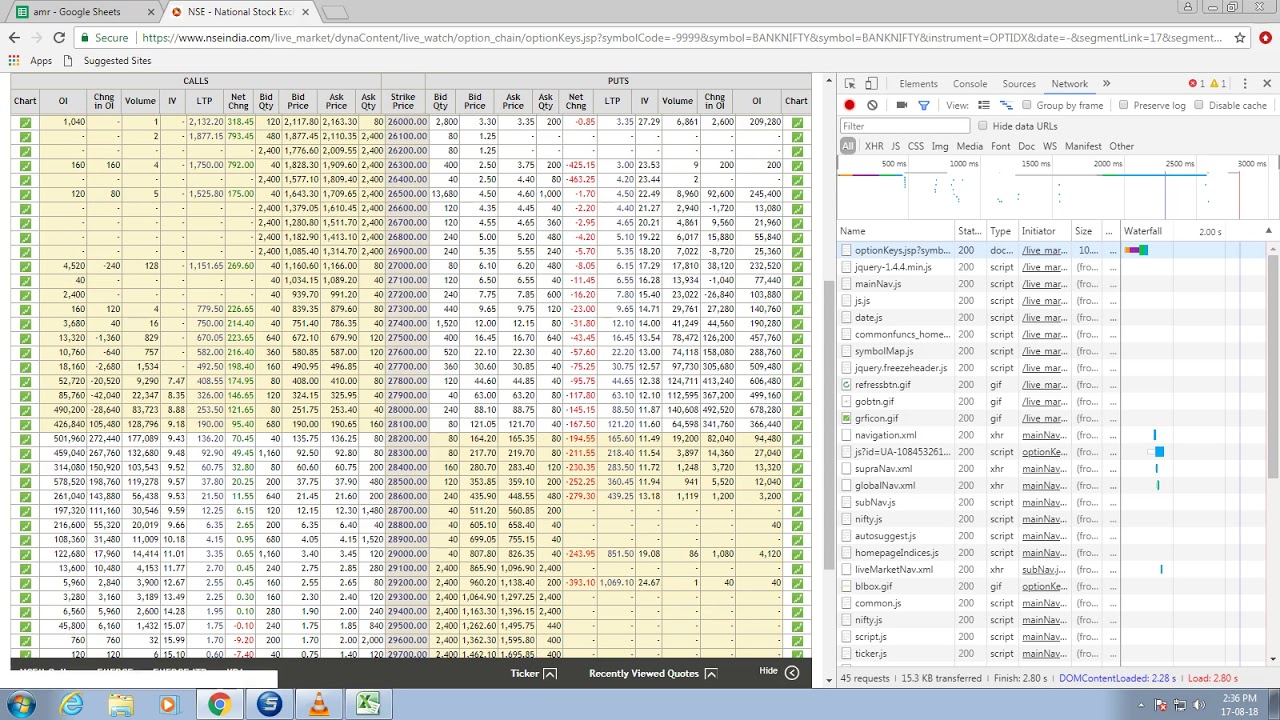Screen dimensions: 1280x720
Task: Switch to the Console tab in DevTools
Action: click(x=970, y=84)
